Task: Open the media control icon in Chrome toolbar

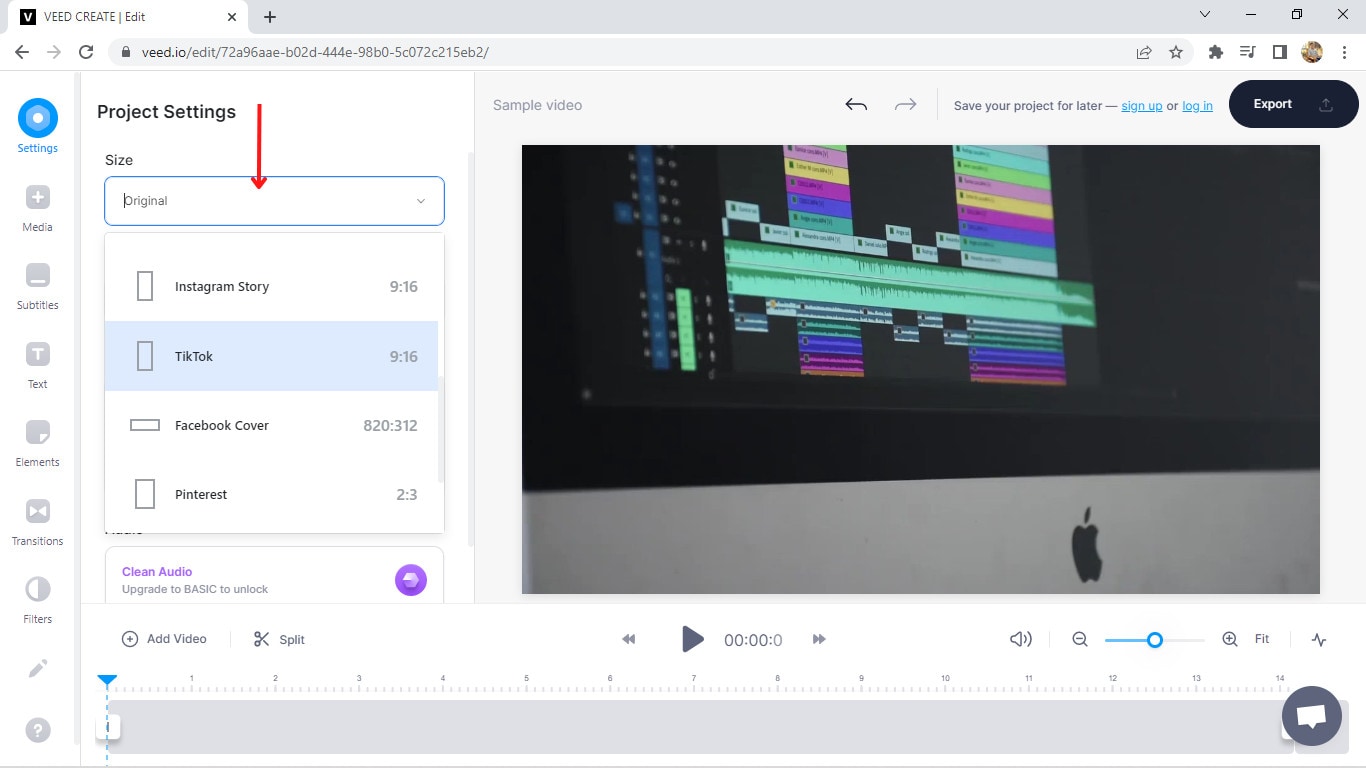Action: (1247, 52)
